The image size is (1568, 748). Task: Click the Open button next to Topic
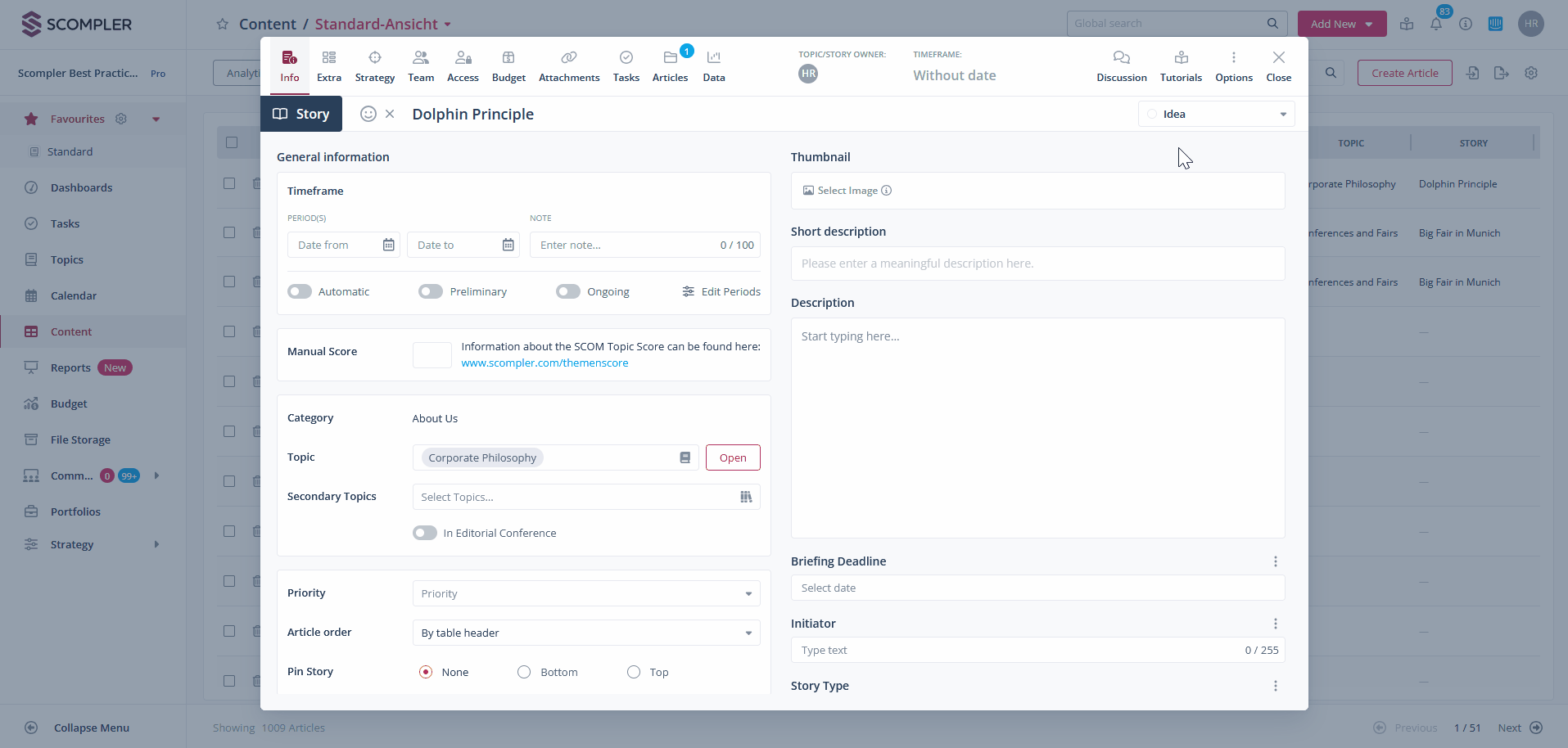click(x=732, y=457)
